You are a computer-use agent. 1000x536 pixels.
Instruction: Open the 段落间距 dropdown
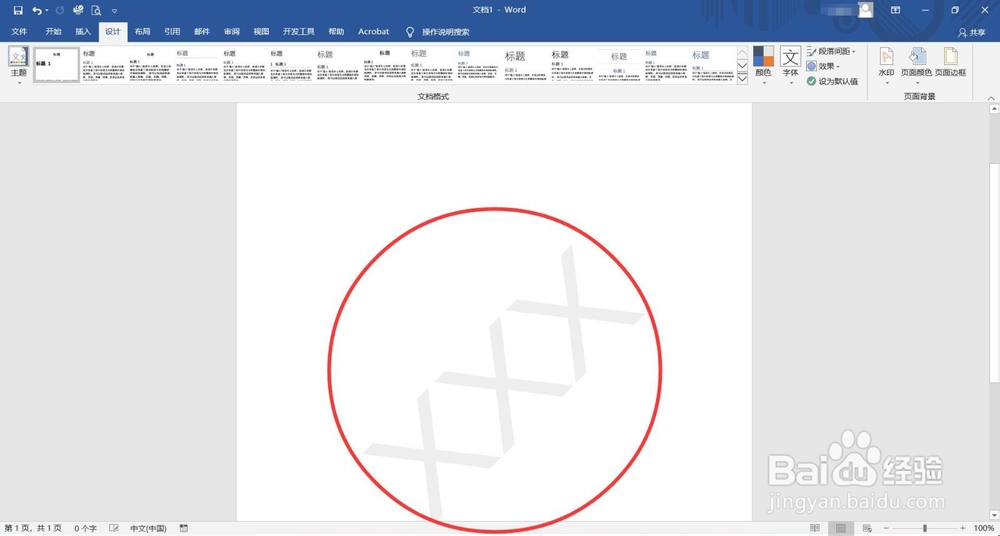coord(831,51)
